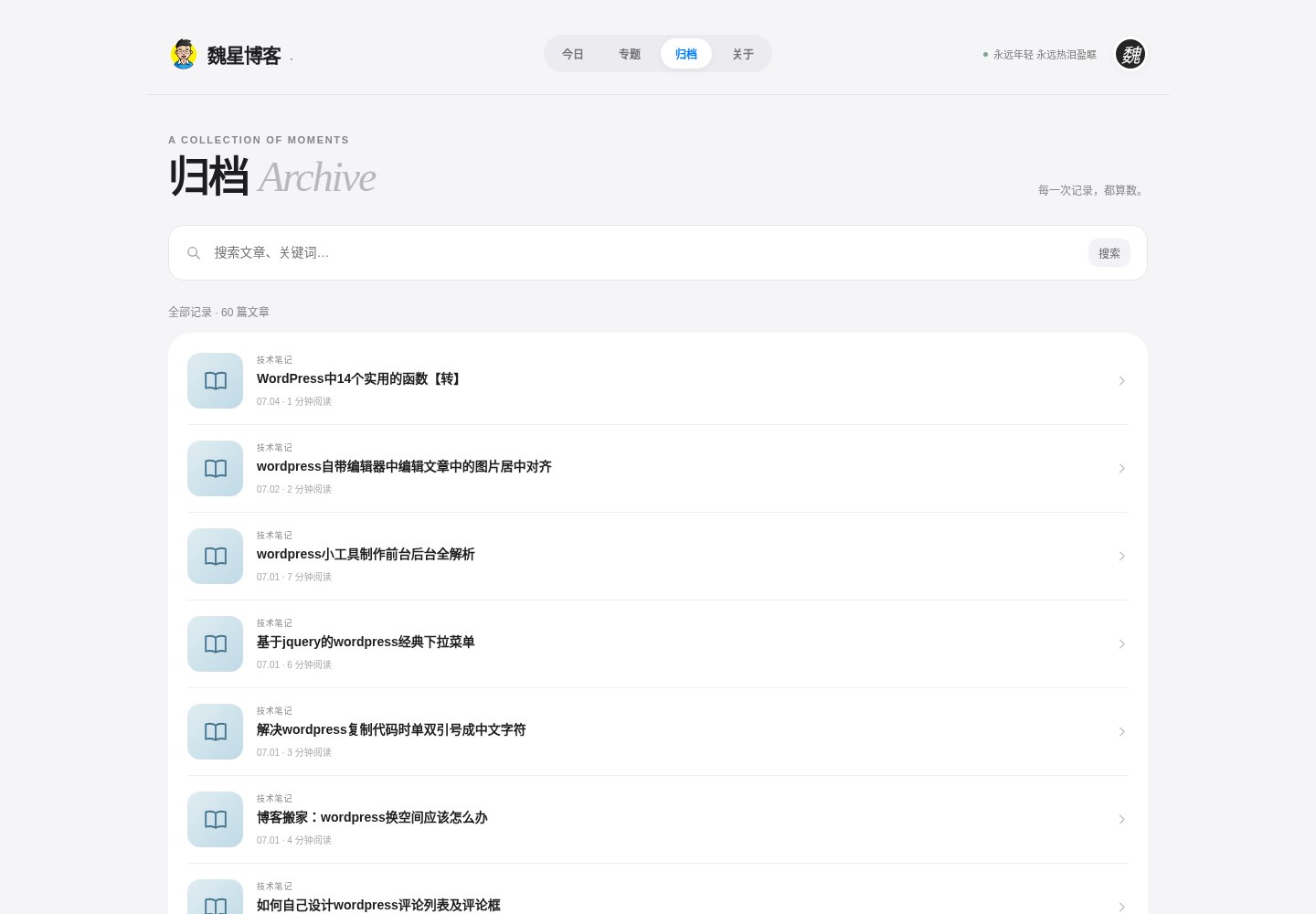Click book icon beside 评论列表及评论框 article
1316x914 pixels.
[216, 898]
